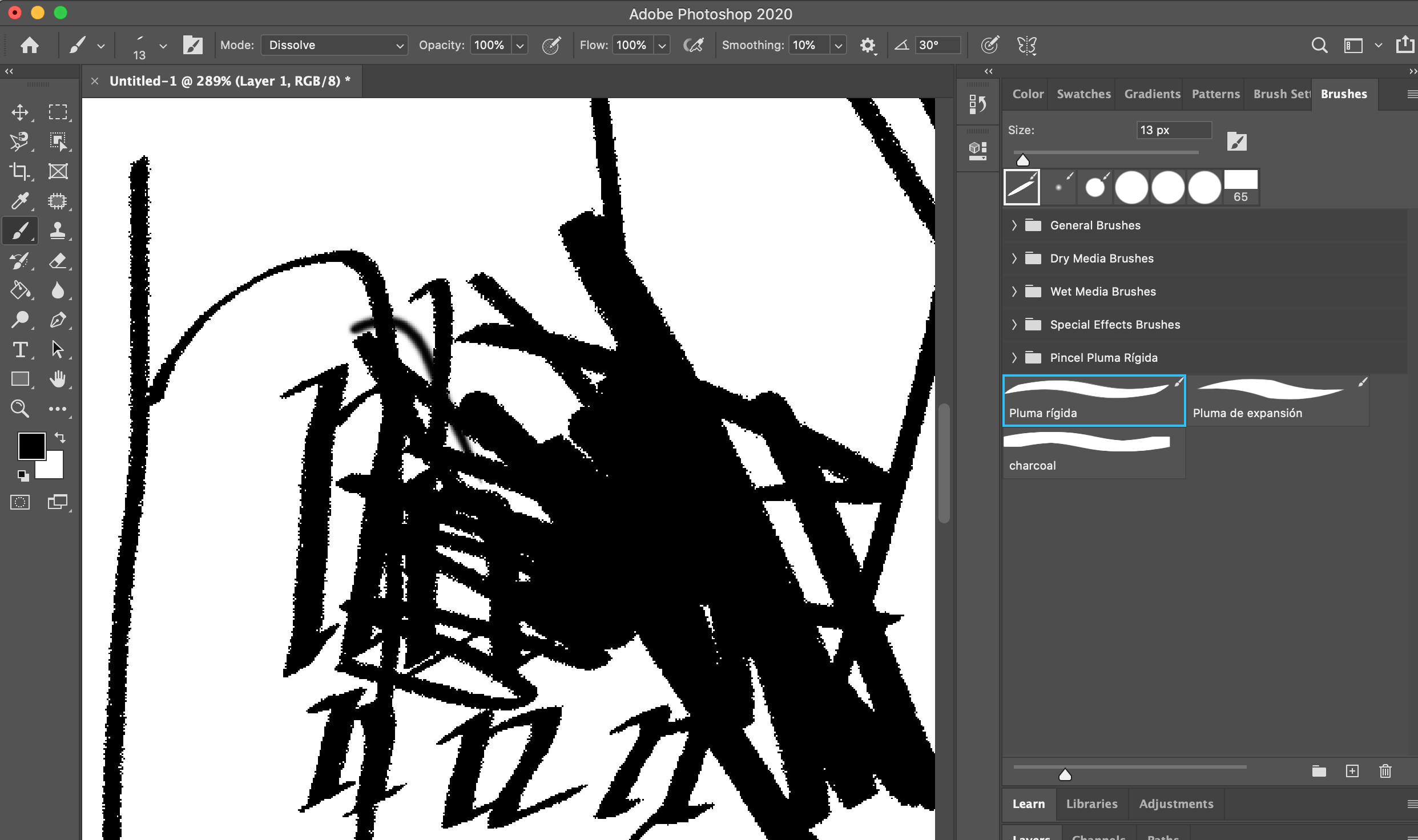Viewport: 1418px width, 840px height.
Task: Select the Eyedropper tool
Action: point(21,201)
